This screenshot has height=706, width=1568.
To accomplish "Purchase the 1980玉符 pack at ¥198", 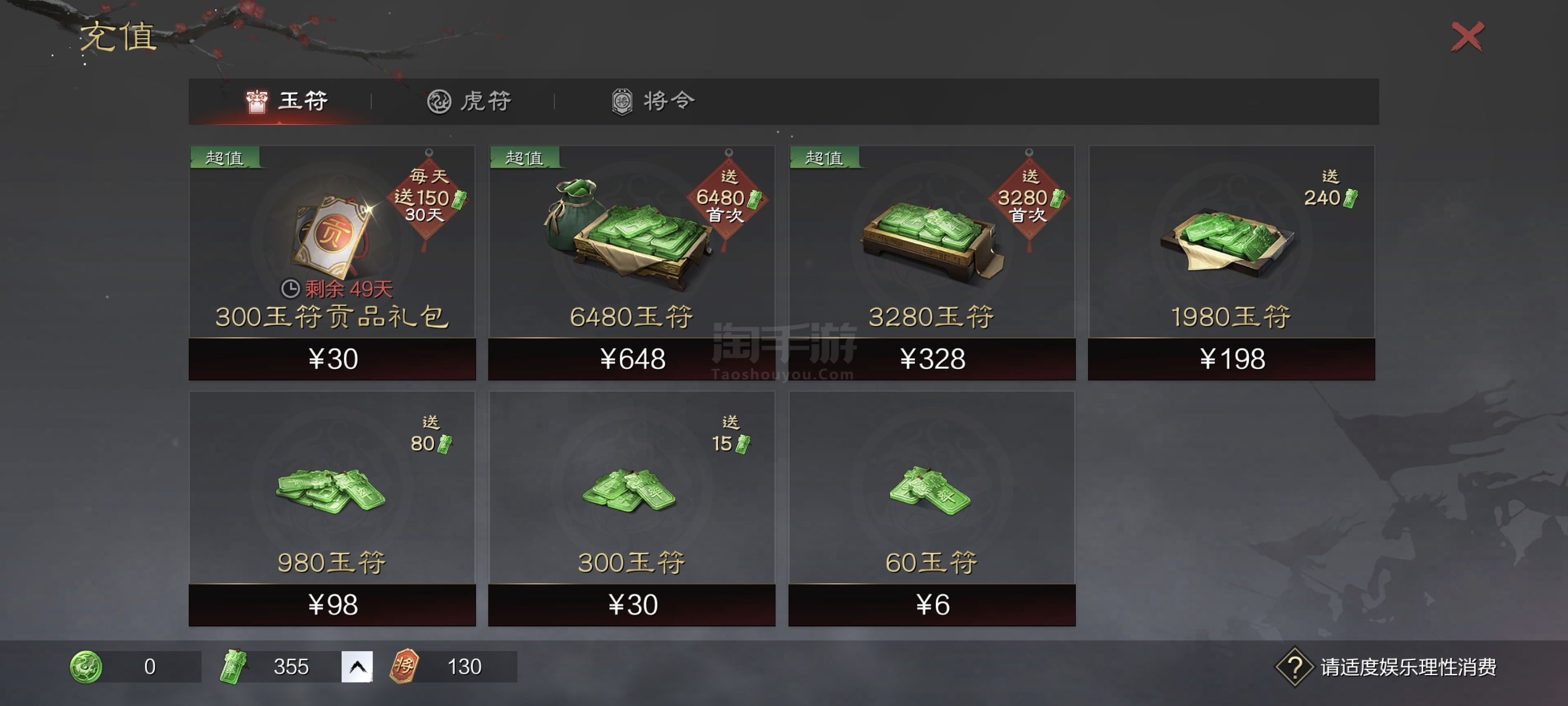I will [1231, 359].
